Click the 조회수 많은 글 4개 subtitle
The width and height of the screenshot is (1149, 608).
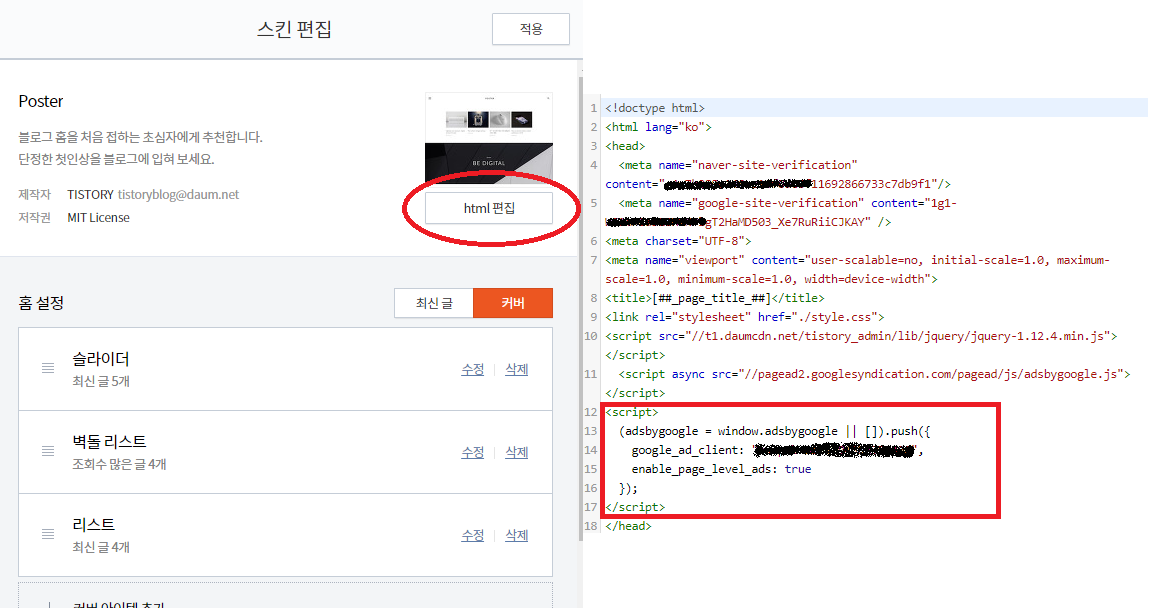click(119, 464)
